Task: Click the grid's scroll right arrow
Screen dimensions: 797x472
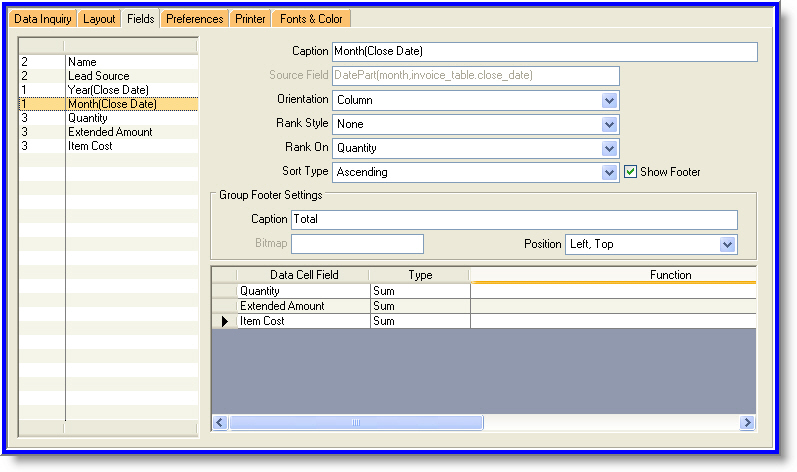Action: click(746, 423)
